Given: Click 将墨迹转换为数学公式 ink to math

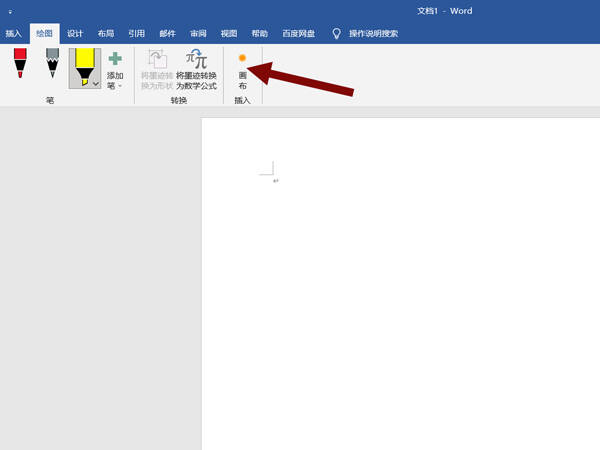Looking at the screenshot, I should pyautogui.click(x=196, y=70).
